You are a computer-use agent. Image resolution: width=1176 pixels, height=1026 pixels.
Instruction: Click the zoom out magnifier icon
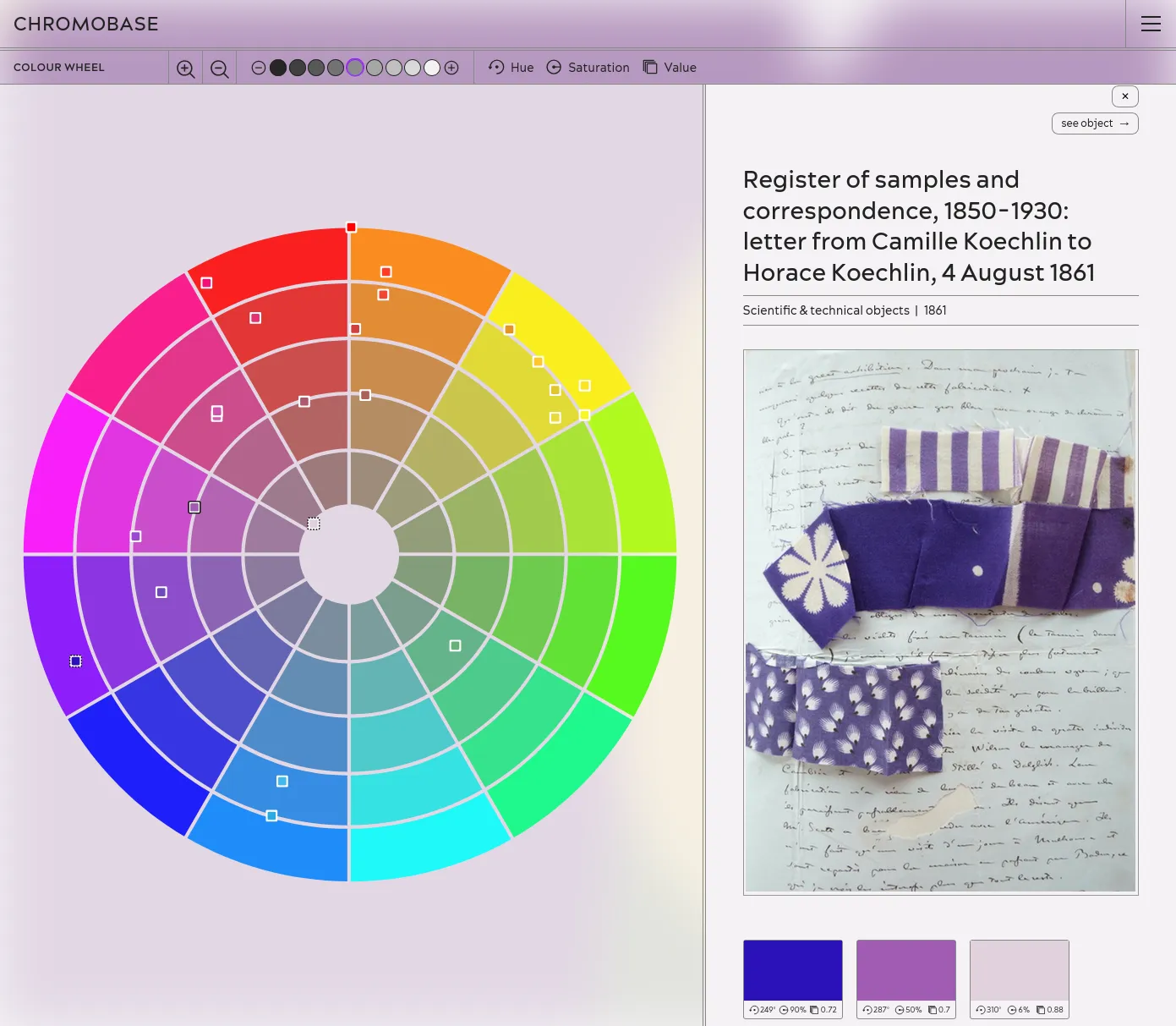(x=219, y=69)
